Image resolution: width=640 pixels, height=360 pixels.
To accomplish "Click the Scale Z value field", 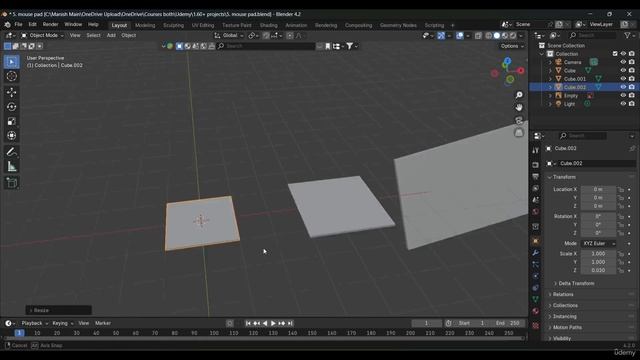I will (x=598, y=270).
